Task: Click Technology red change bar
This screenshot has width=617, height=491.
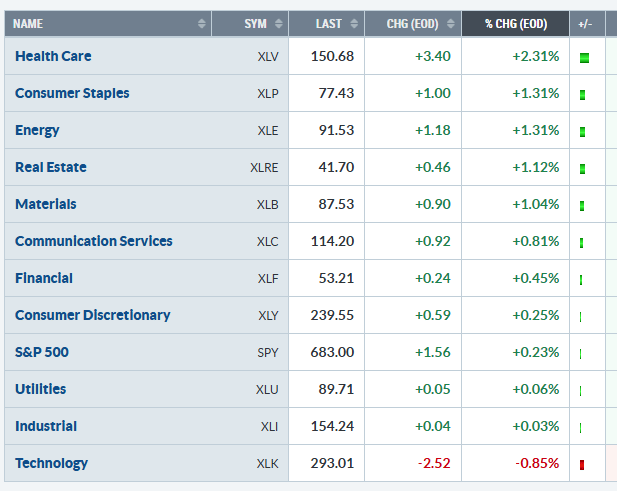Action: (582, 465)
